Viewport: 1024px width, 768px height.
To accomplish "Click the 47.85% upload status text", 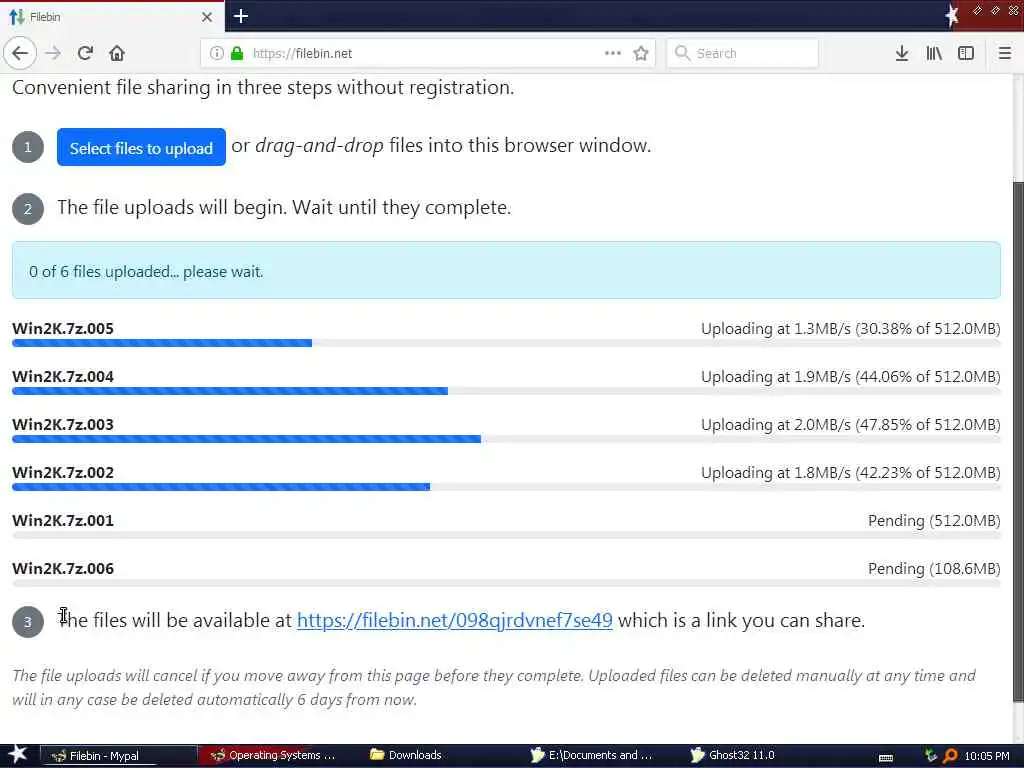I will point(850,424).
